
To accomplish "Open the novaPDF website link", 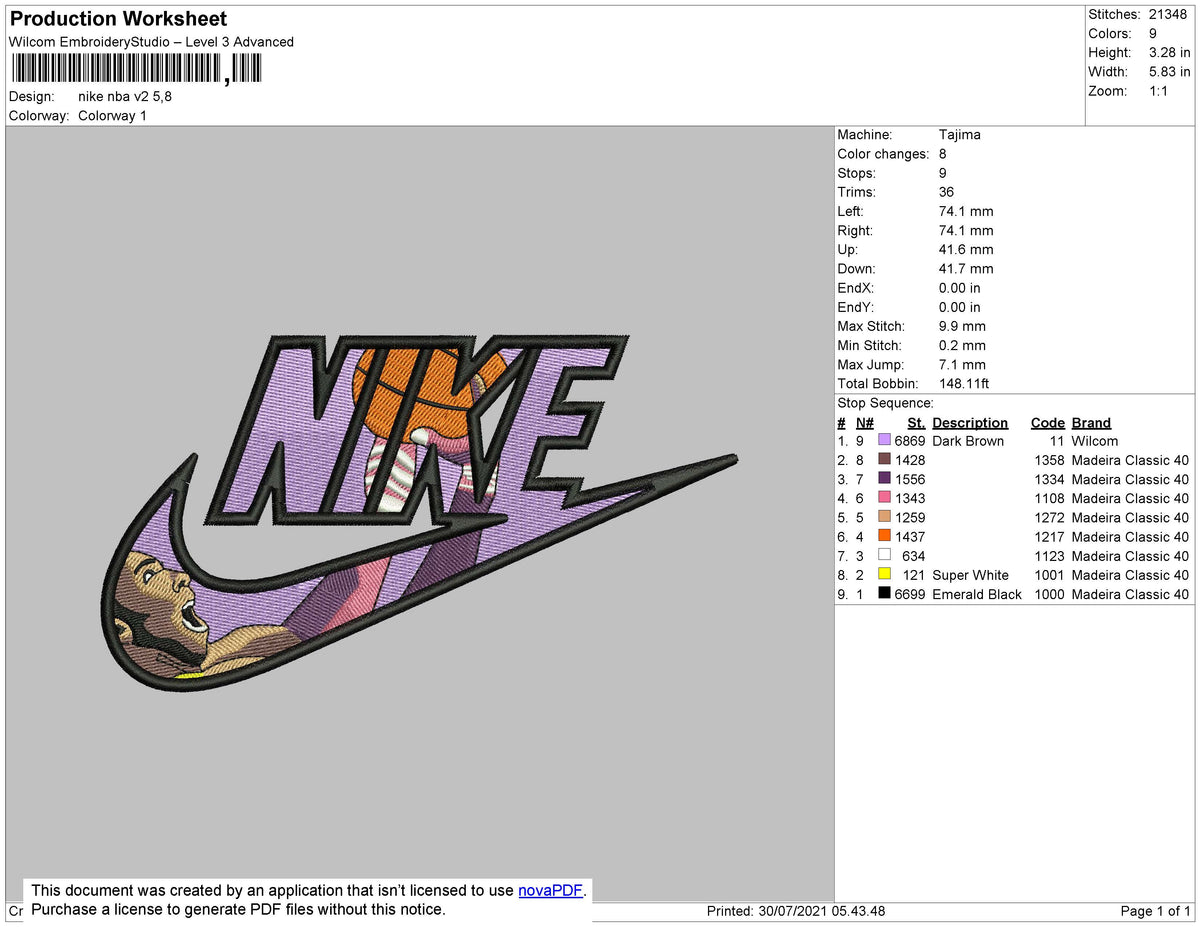I will (x=550, y=890).
